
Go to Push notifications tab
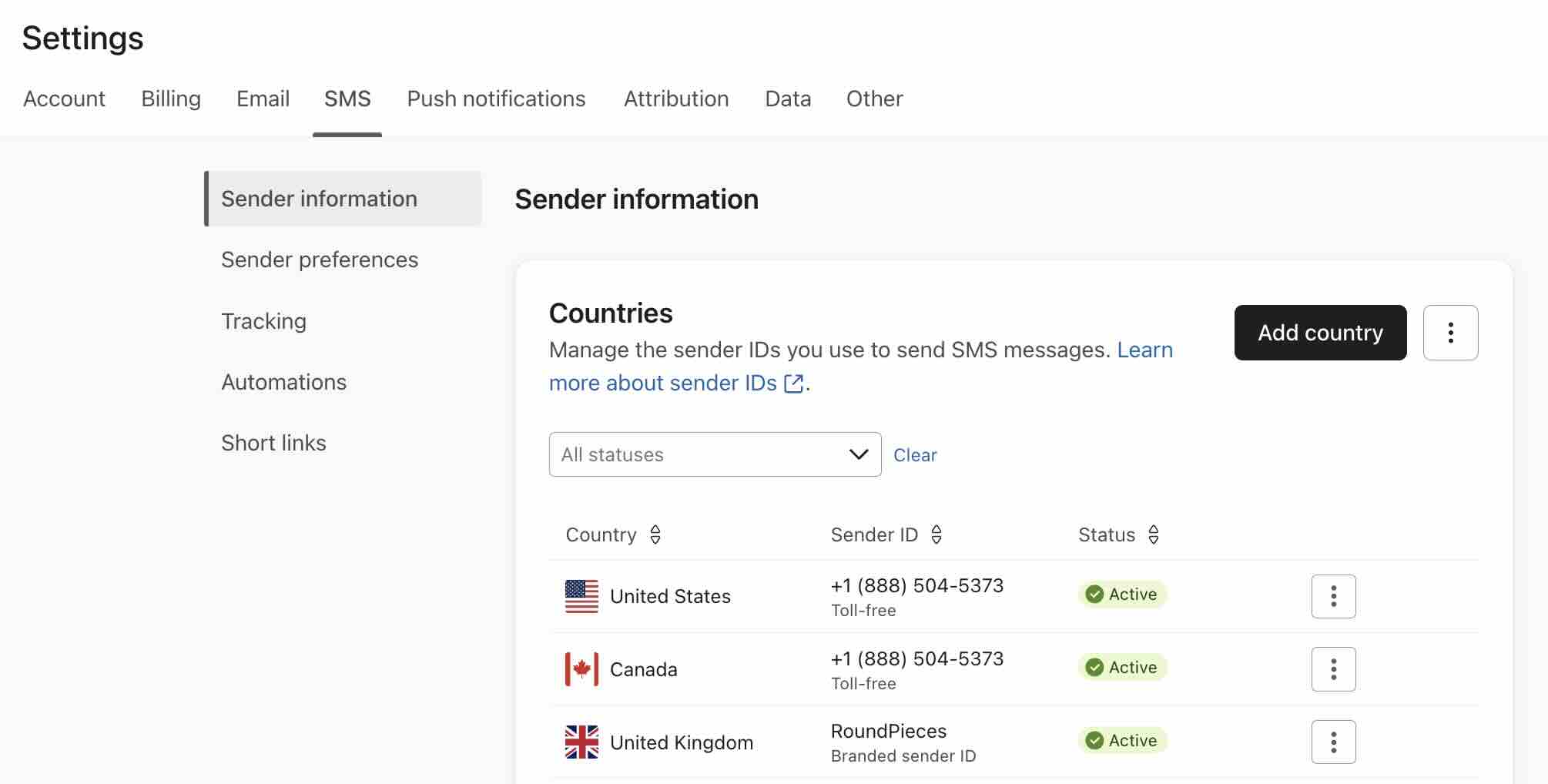(496, 99)
